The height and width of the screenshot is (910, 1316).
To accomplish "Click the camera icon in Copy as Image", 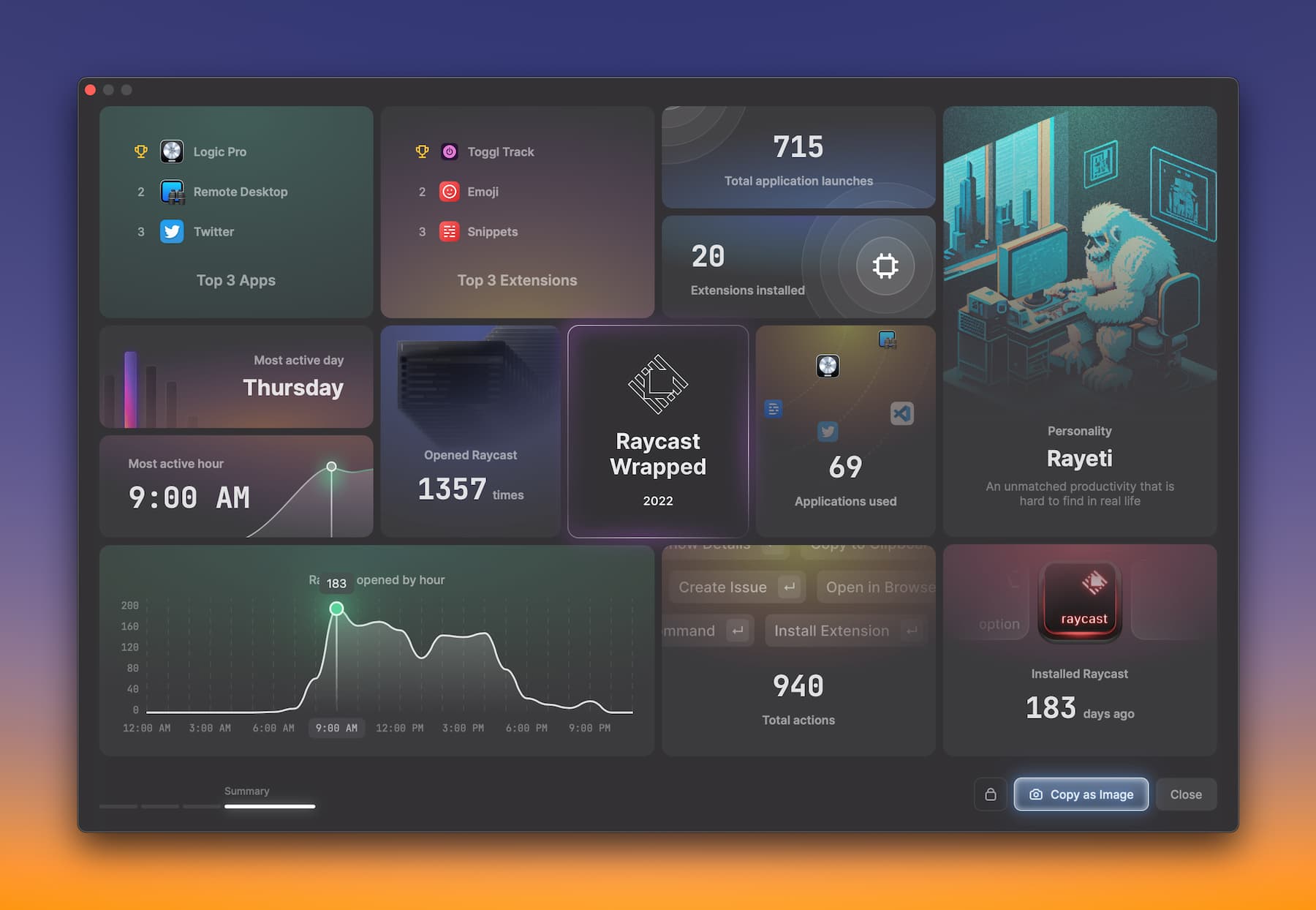I will pyautogui.click(x=1036, y=794).
